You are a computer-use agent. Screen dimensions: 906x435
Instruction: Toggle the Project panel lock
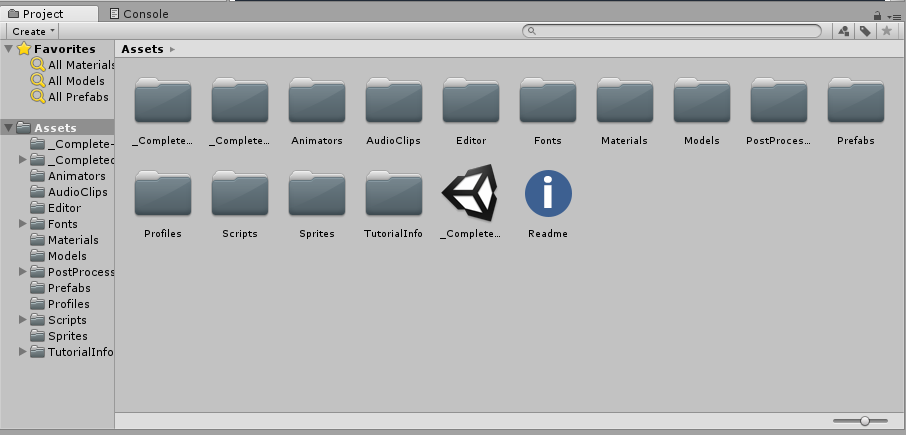pyautogui.click(x=878, y=16)
